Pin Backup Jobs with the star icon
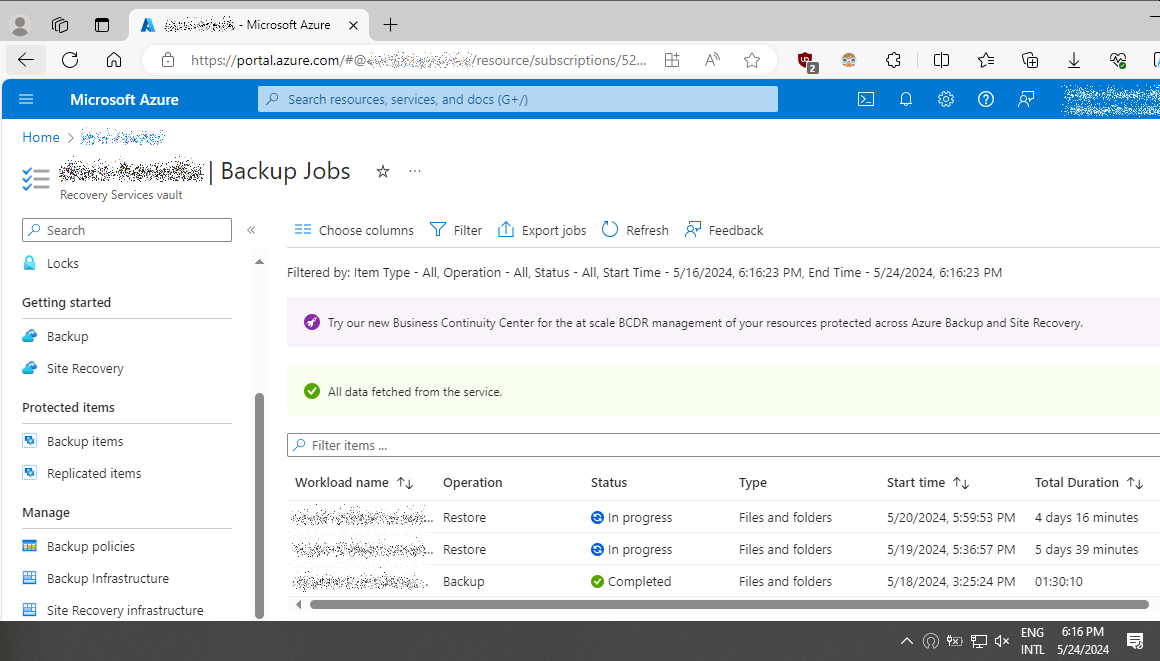Viewport: 1160px width, 661px height. [382, 172]
